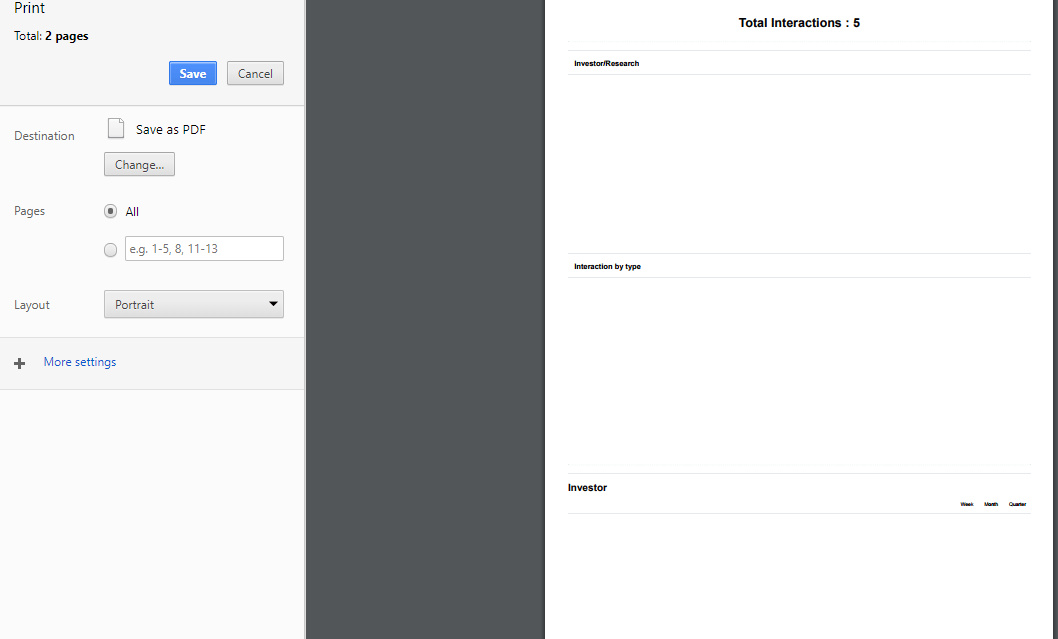
Task: Open the Layout dropdown arrow
Action: point(273,304)
